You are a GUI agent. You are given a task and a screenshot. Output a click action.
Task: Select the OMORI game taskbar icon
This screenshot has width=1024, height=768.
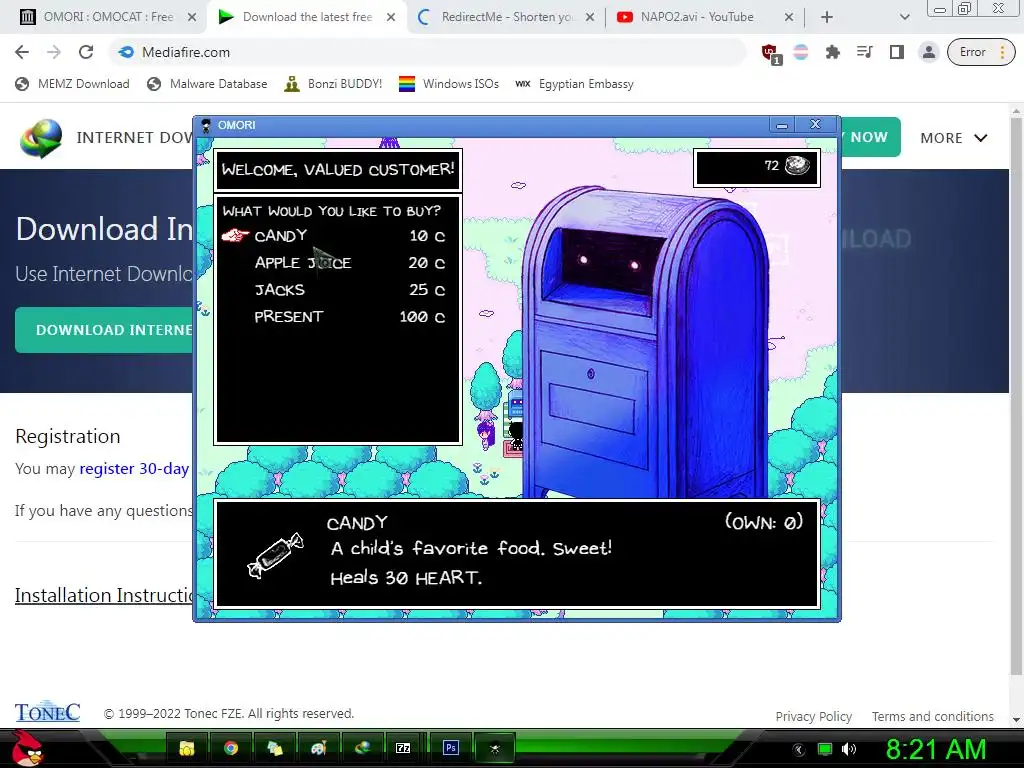[x=494, y=748]
